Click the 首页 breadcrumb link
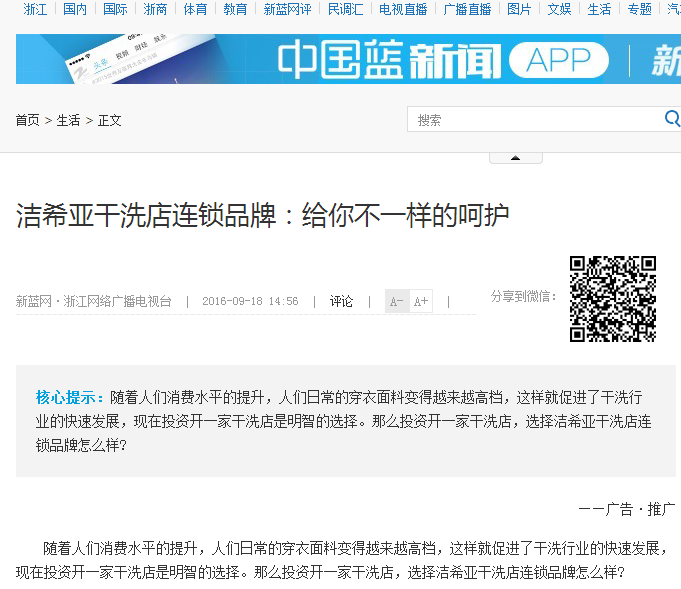 (x=27, y=120)
